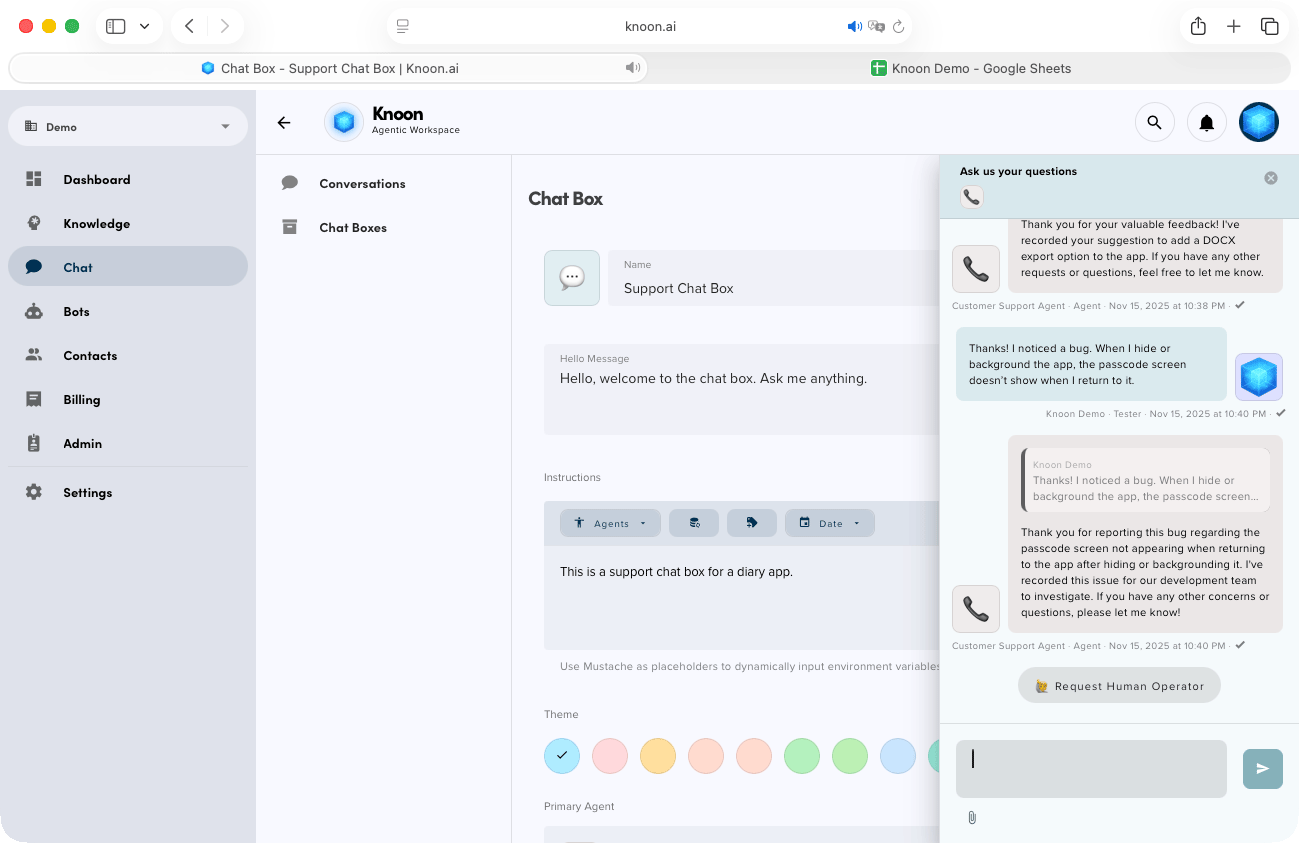Viewport: 1299px width, 843px height.
Task: Click the back arrow in the header
Action: [x=284, y=123]
